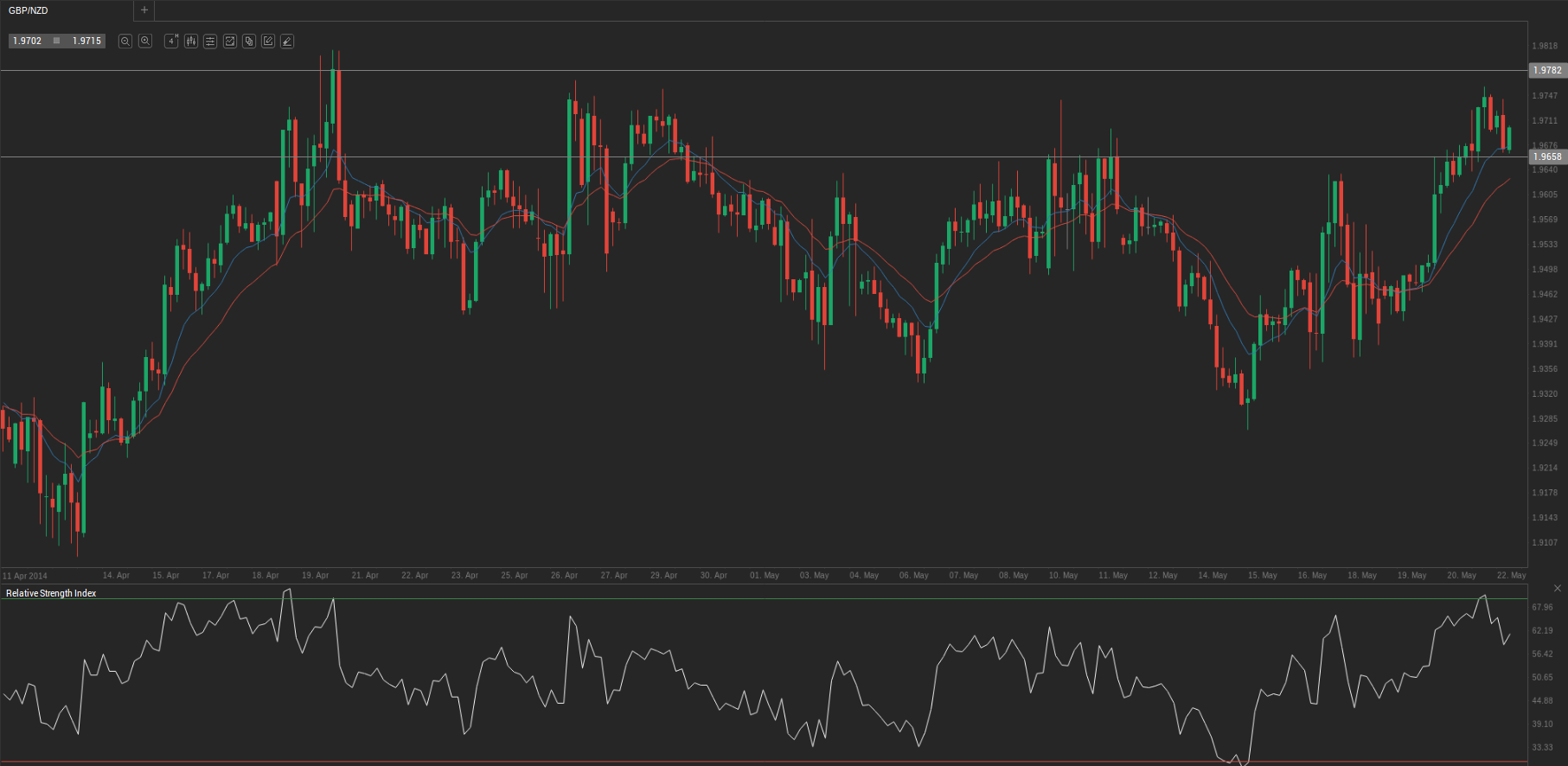Image resolution: width=1568 pixels, height=766 pixels.
Task: Select the 1.9658 price level marker
Action: pos(1547,156)
